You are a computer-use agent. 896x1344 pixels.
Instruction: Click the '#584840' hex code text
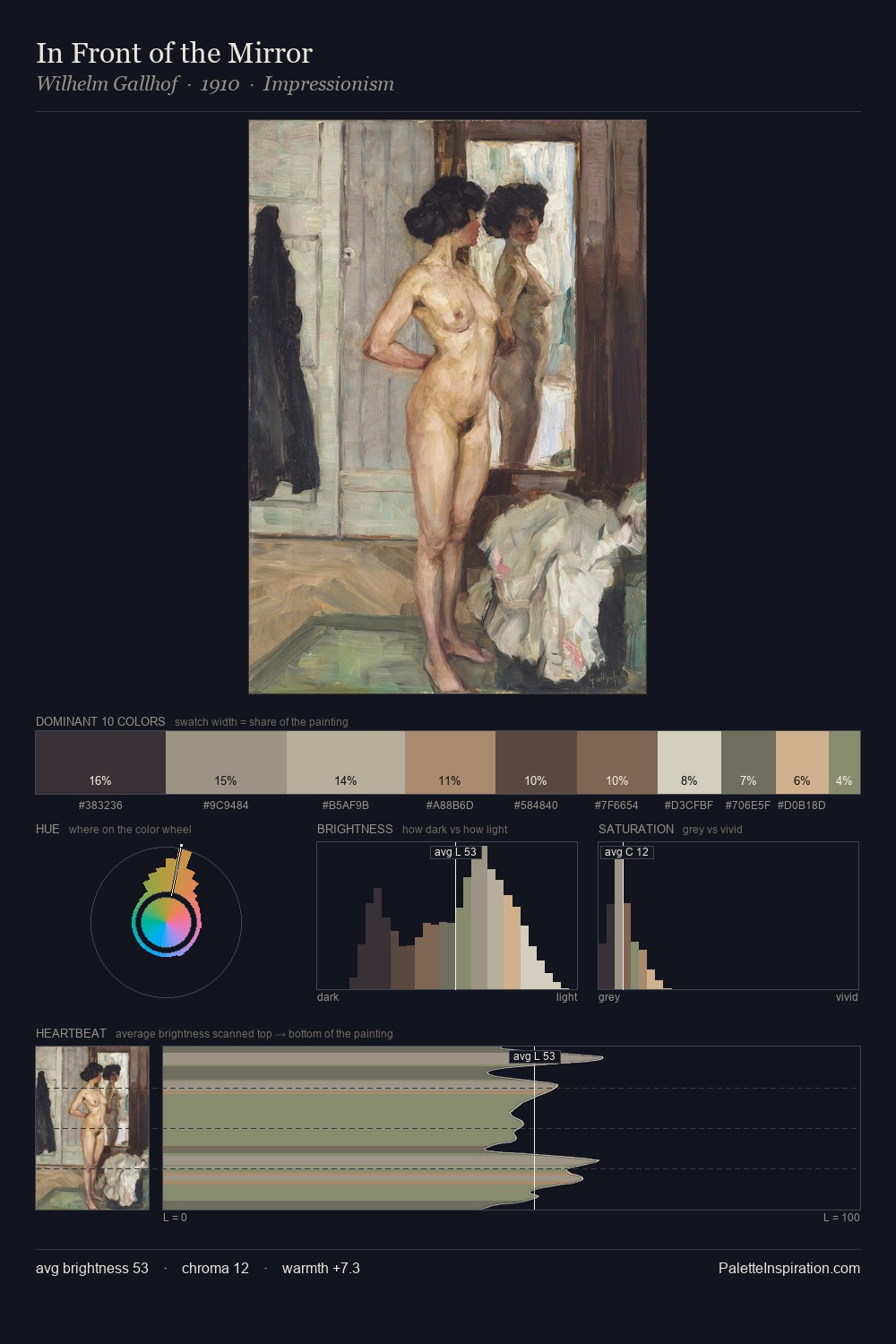pyautogui.click(x=536, y=806)
